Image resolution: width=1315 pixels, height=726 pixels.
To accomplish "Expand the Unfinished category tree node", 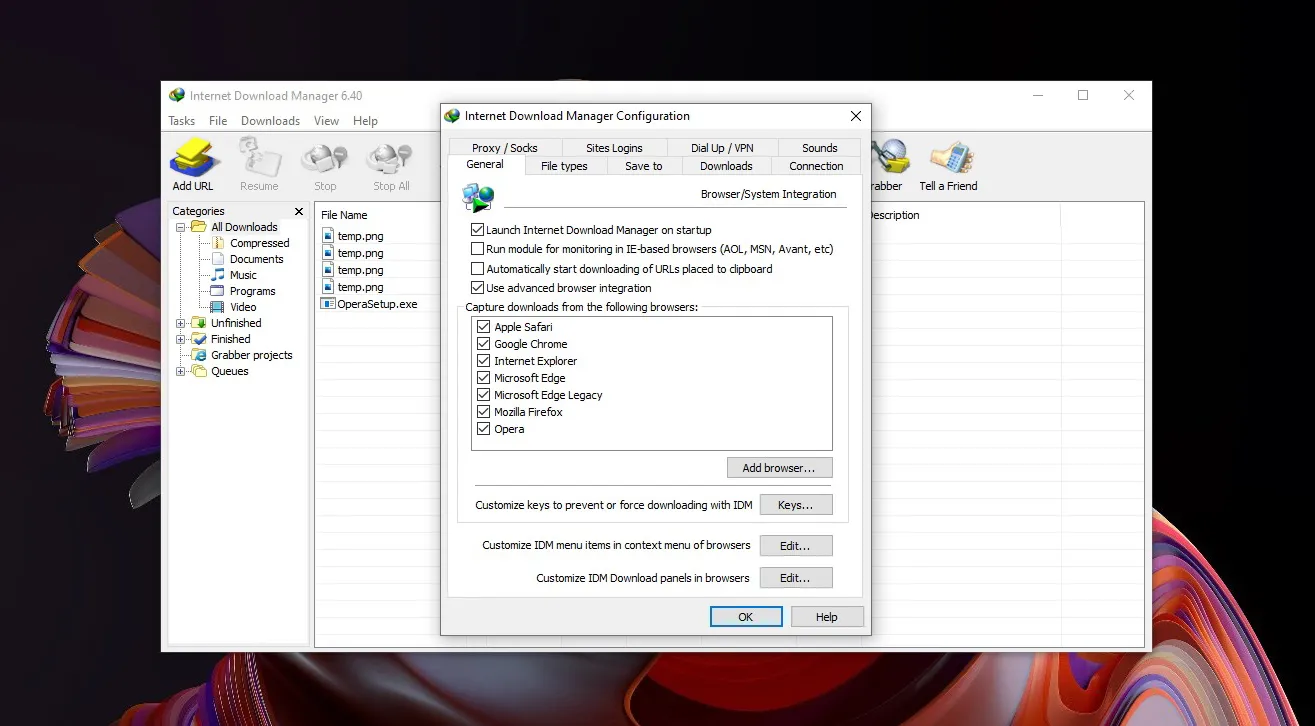I will click(181, 323).
